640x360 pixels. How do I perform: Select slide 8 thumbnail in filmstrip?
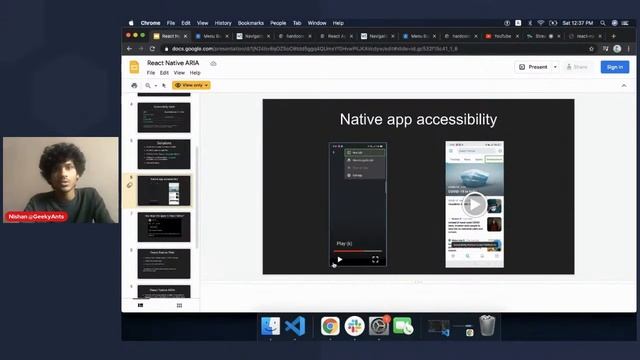point(164,264)
